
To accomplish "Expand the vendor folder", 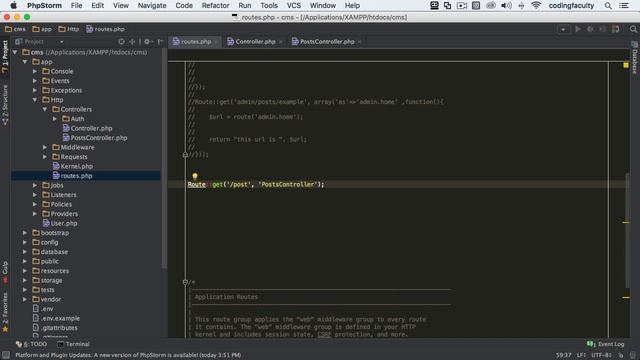I will click(x=25, y=299).
